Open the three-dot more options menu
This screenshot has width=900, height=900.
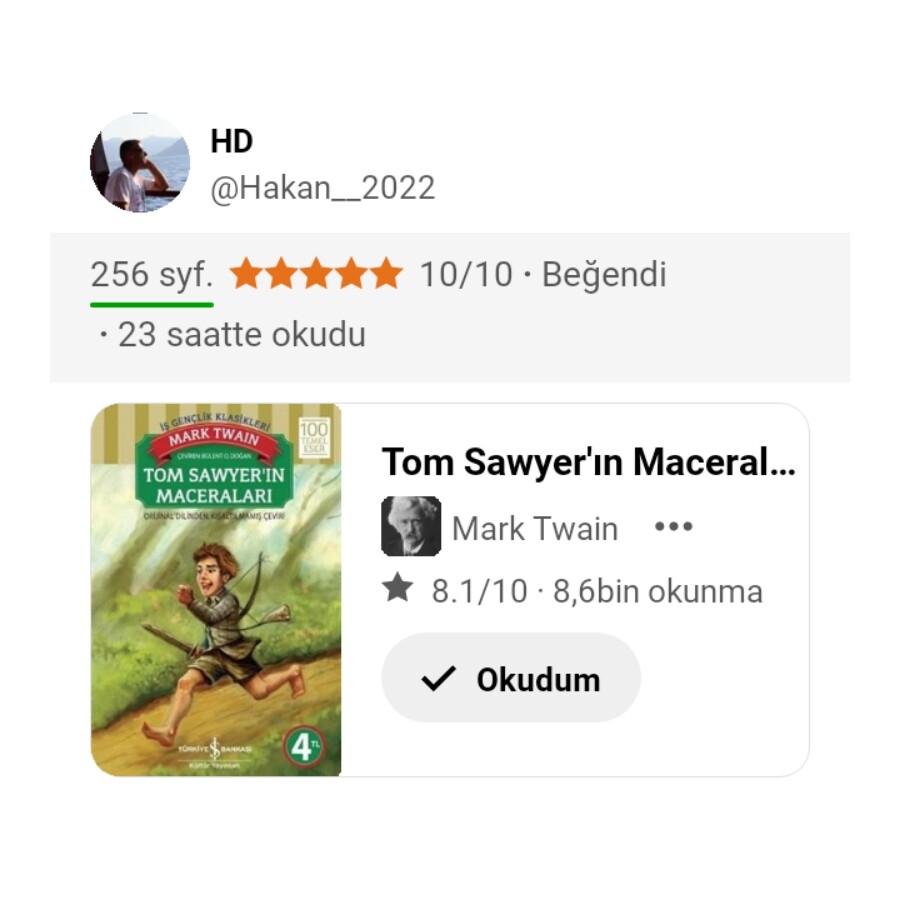pyautogui.click(x=674, y=526)
